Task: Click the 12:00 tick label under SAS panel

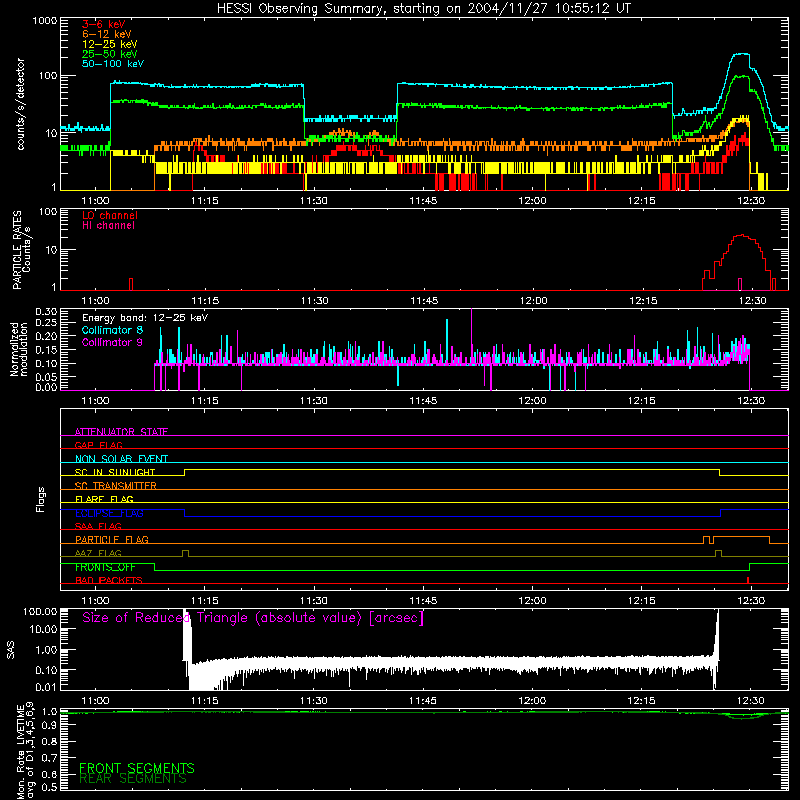Action: [532, 701]
